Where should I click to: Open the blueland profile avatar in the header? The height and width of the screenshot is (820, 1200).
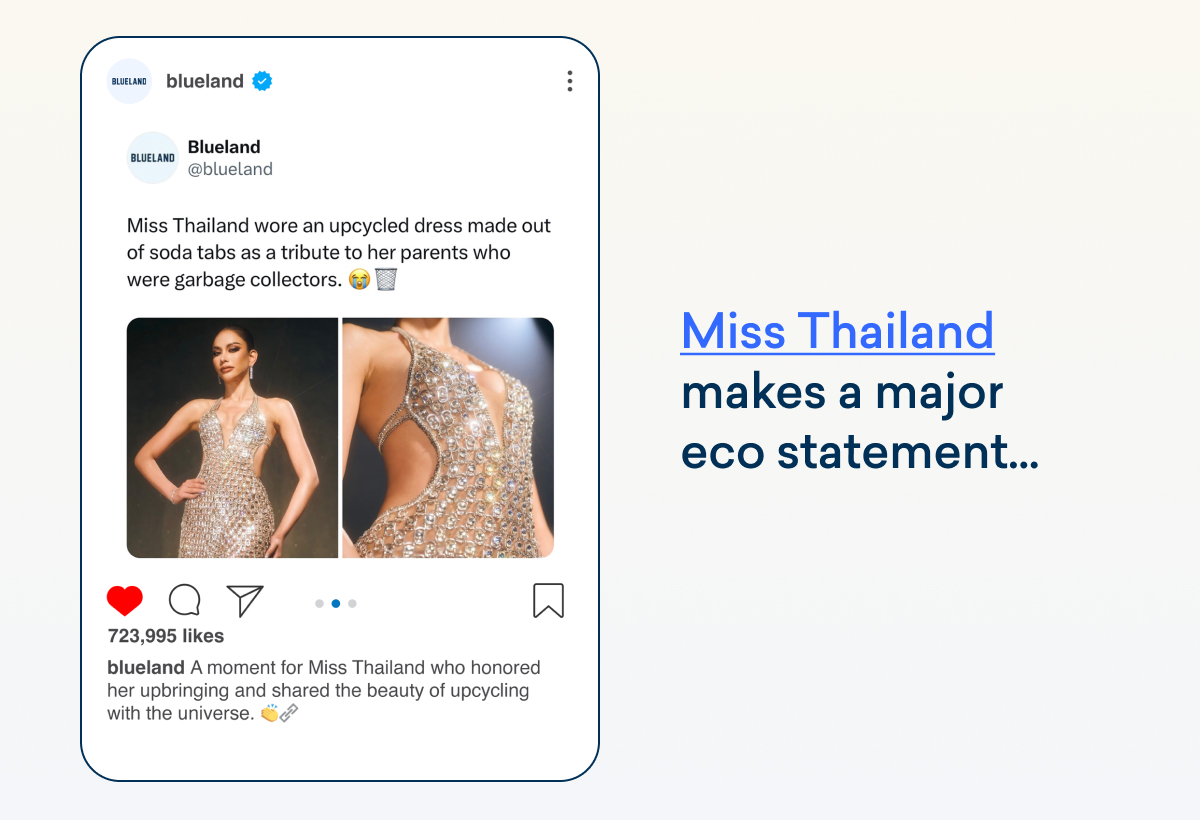point(129,81)
